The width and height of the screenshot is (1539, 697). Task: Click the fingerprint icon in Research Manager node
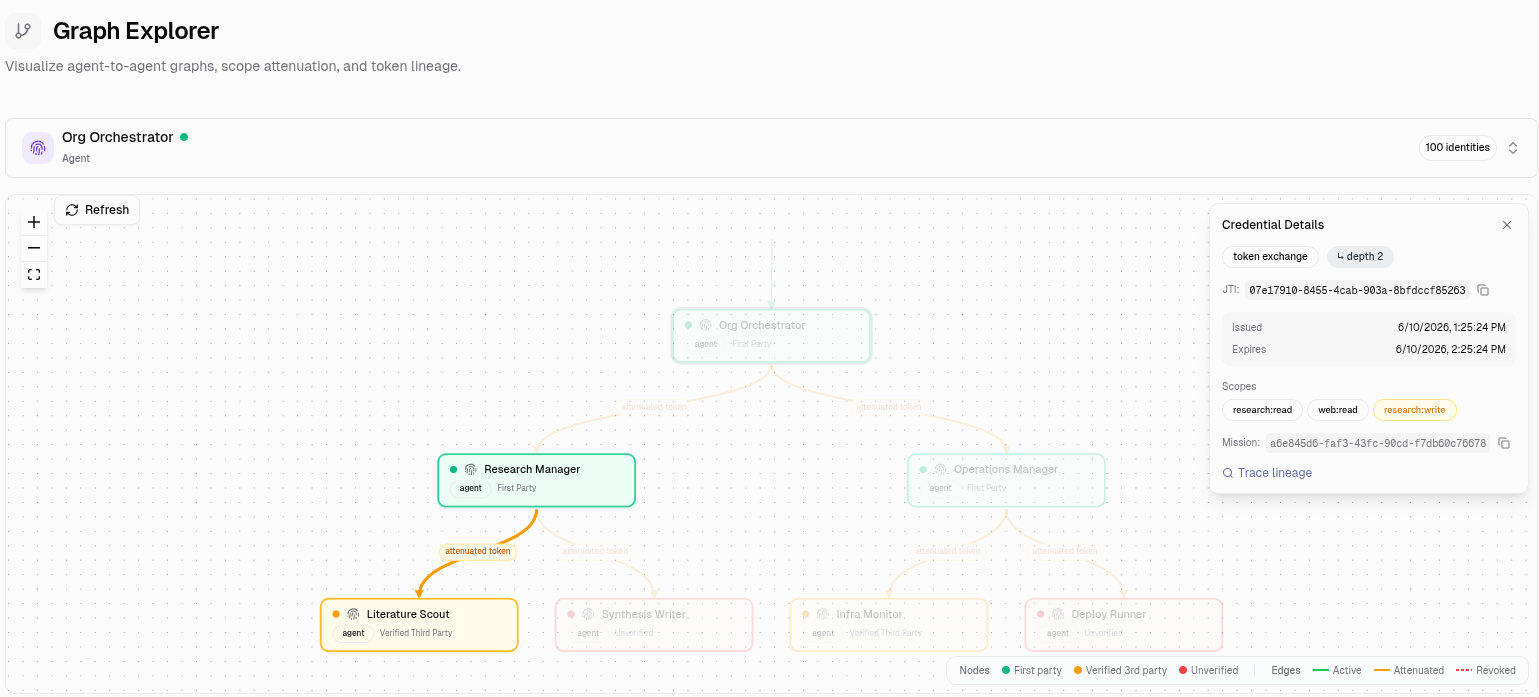471,469
